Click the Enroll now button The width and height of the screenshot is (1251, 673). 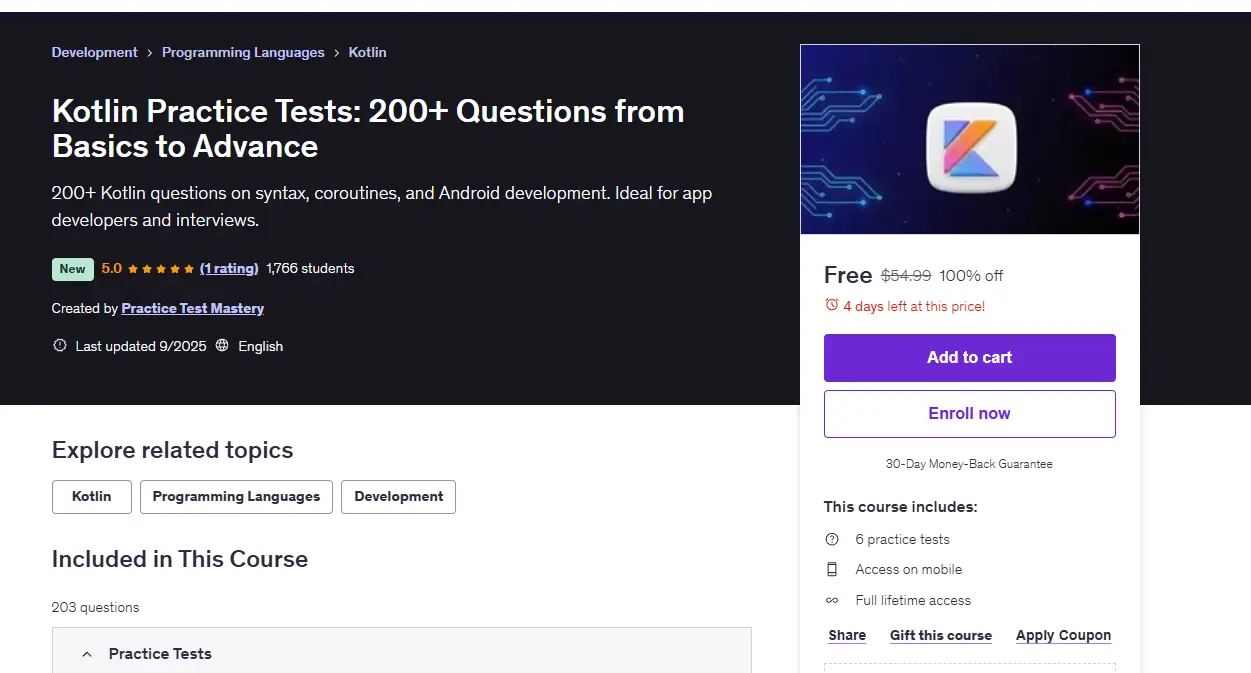pyautogui.click(x=969, y=414)
